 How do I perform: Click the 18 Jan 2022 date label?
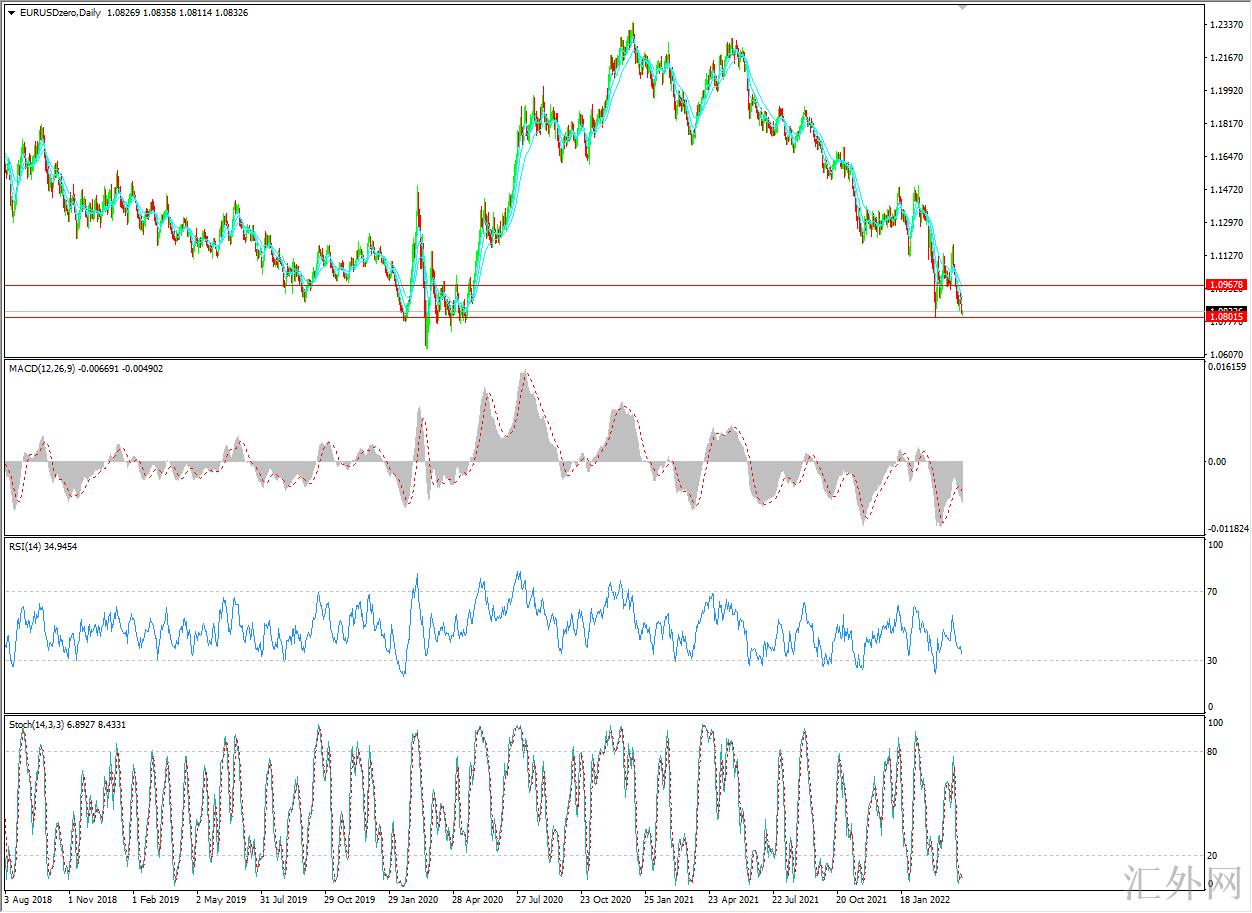pos(925,900)
